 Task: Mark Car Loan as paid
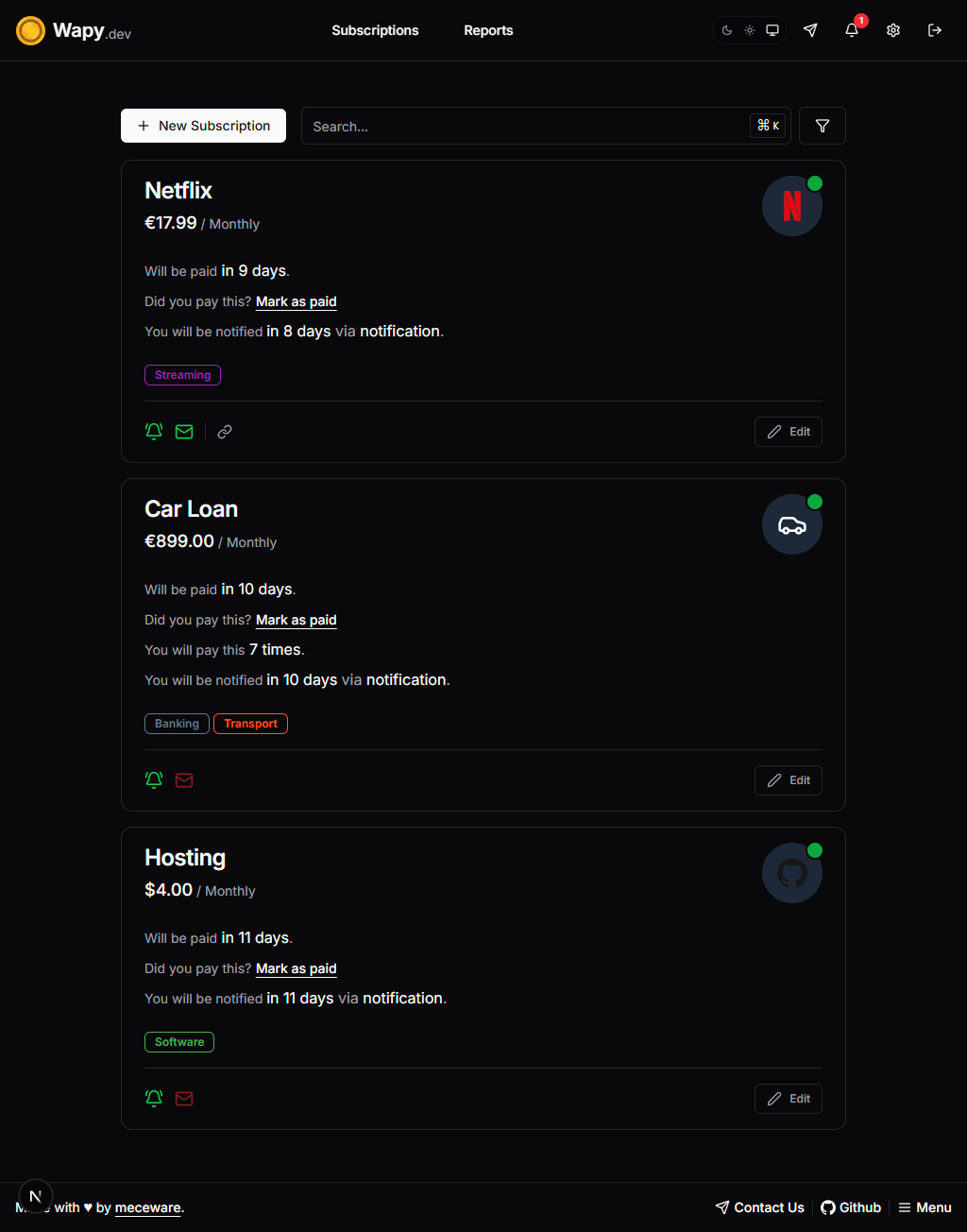click(x=297, y=620)
